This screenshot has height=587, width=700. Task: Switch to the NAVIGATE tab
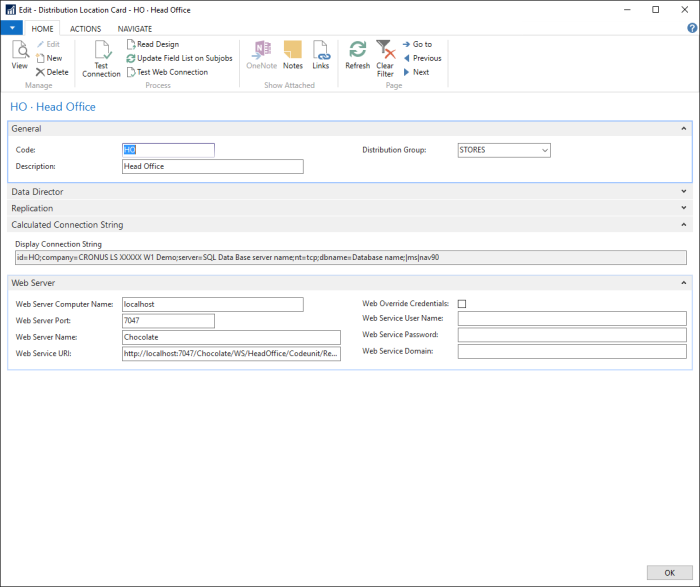click(x=135, y=29)
